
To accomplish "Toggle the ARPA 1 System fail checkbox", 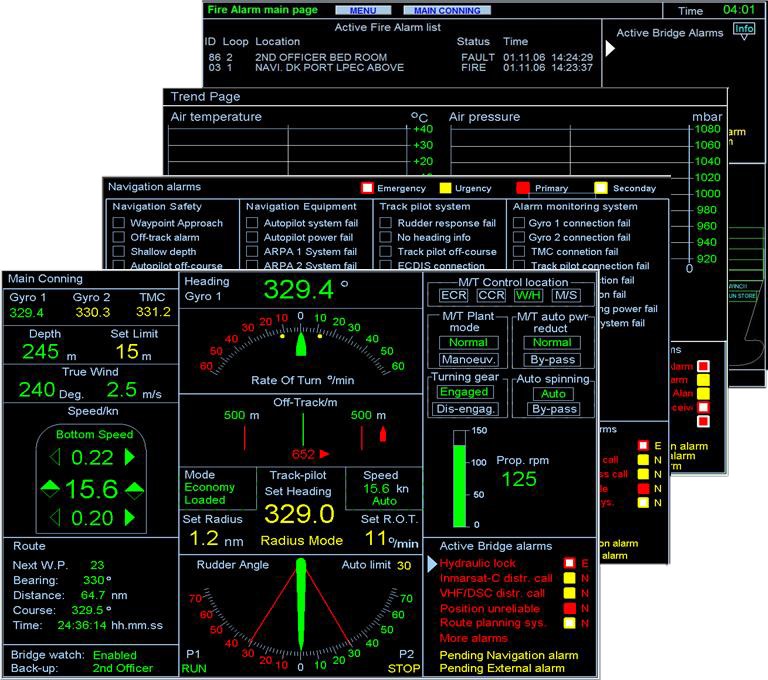I will point(252,251).
